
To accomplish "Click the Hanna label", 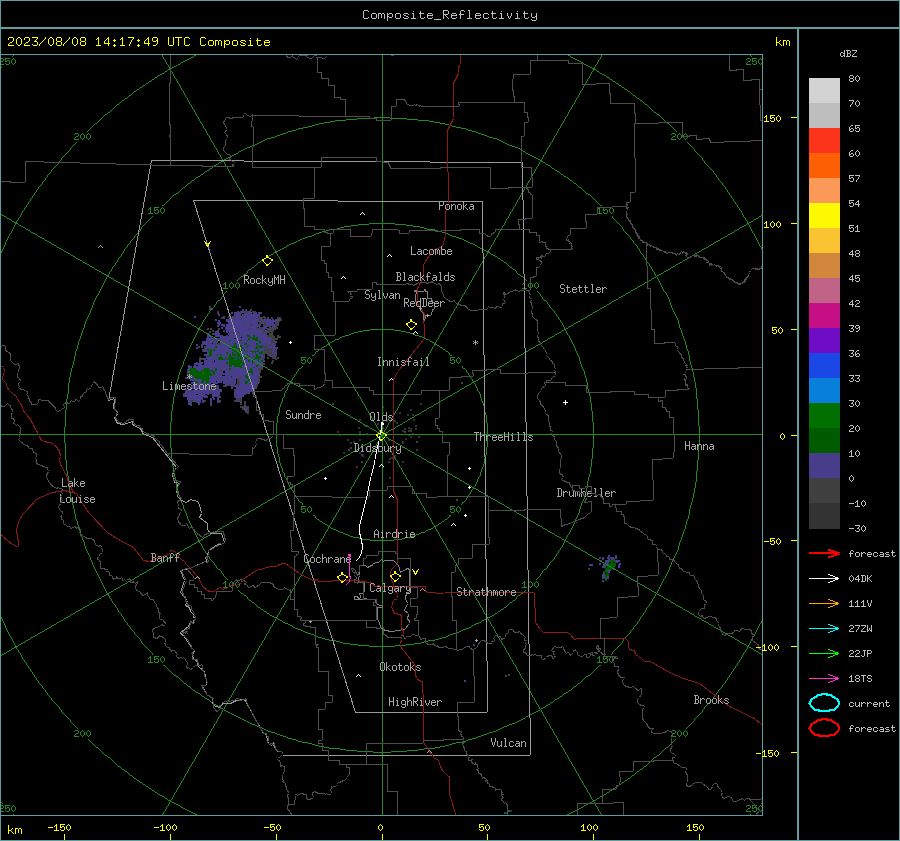I will [x=699, y=446].
